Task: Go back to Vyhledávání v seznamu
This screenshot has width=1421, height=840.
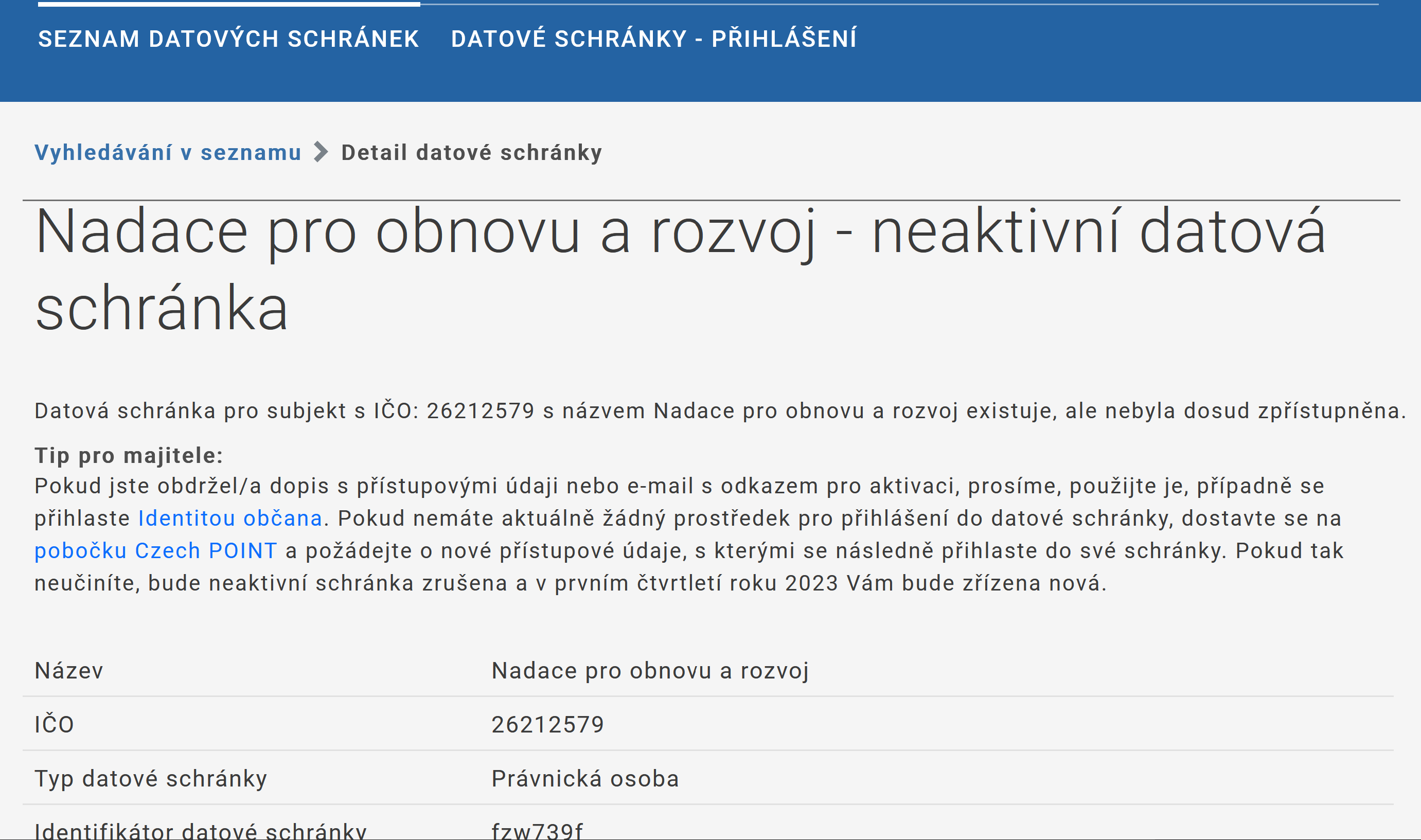Action: 168,152
